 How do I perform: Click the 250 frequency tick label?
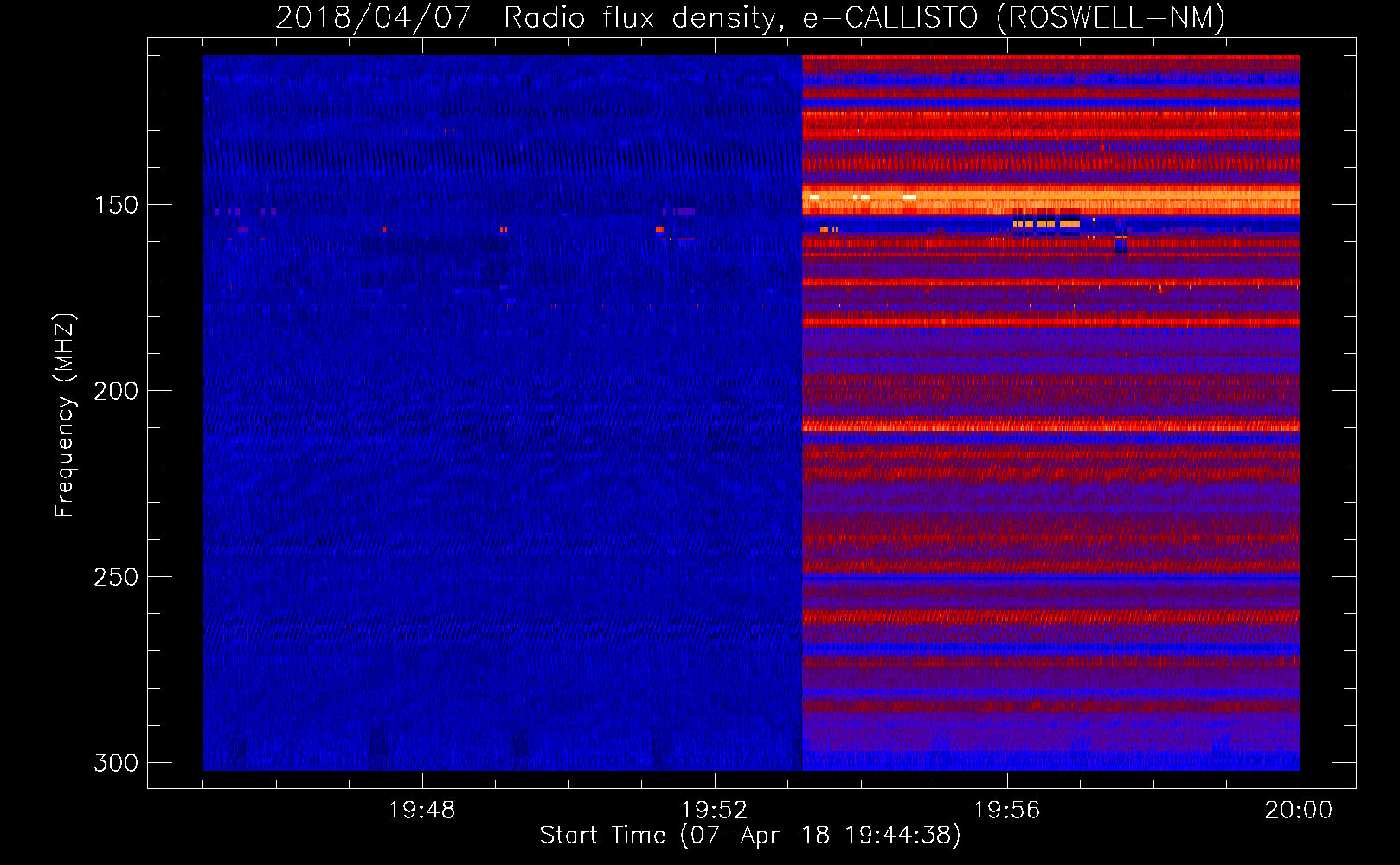point(116,577)
